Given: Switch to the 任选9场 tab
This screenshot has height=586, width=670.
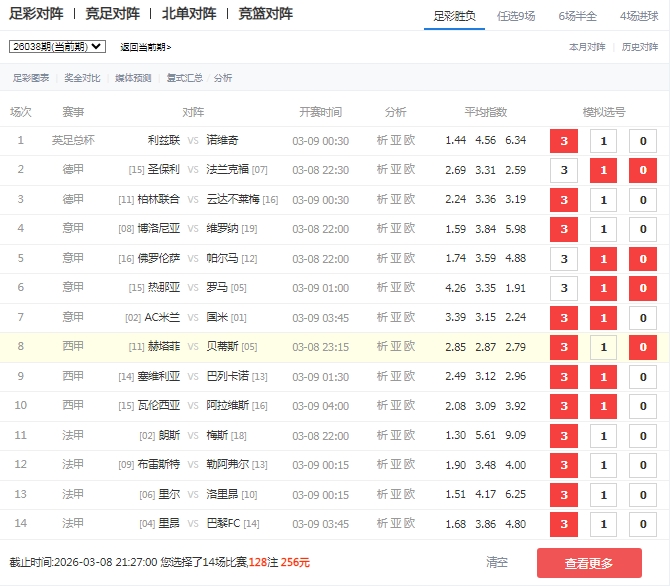Looking at the screenshot, I should pyautogui.click(x=516, y=15).
